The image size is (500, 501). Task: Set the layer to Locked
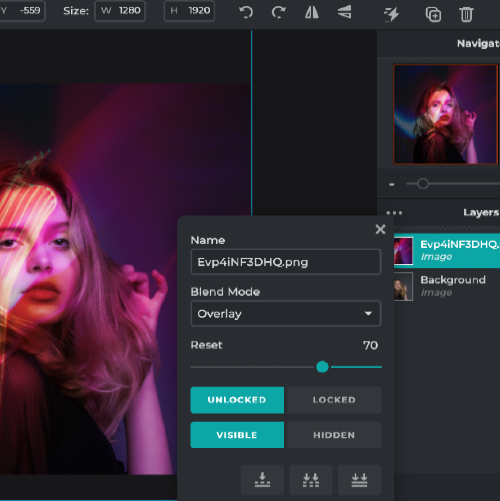click(334, 400)
